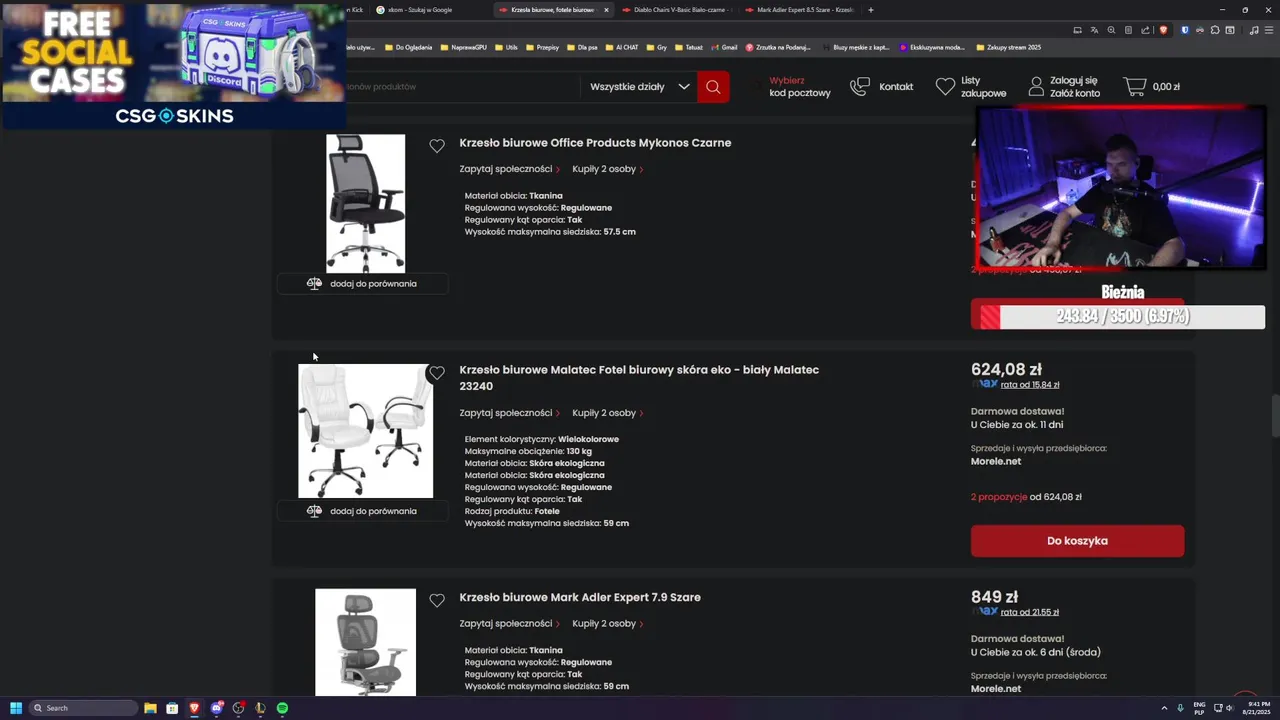Close the Krzesła biurowe tab
Viewport: 1280px width, 720px height.
pyautogui.click(x=606, y=10)
